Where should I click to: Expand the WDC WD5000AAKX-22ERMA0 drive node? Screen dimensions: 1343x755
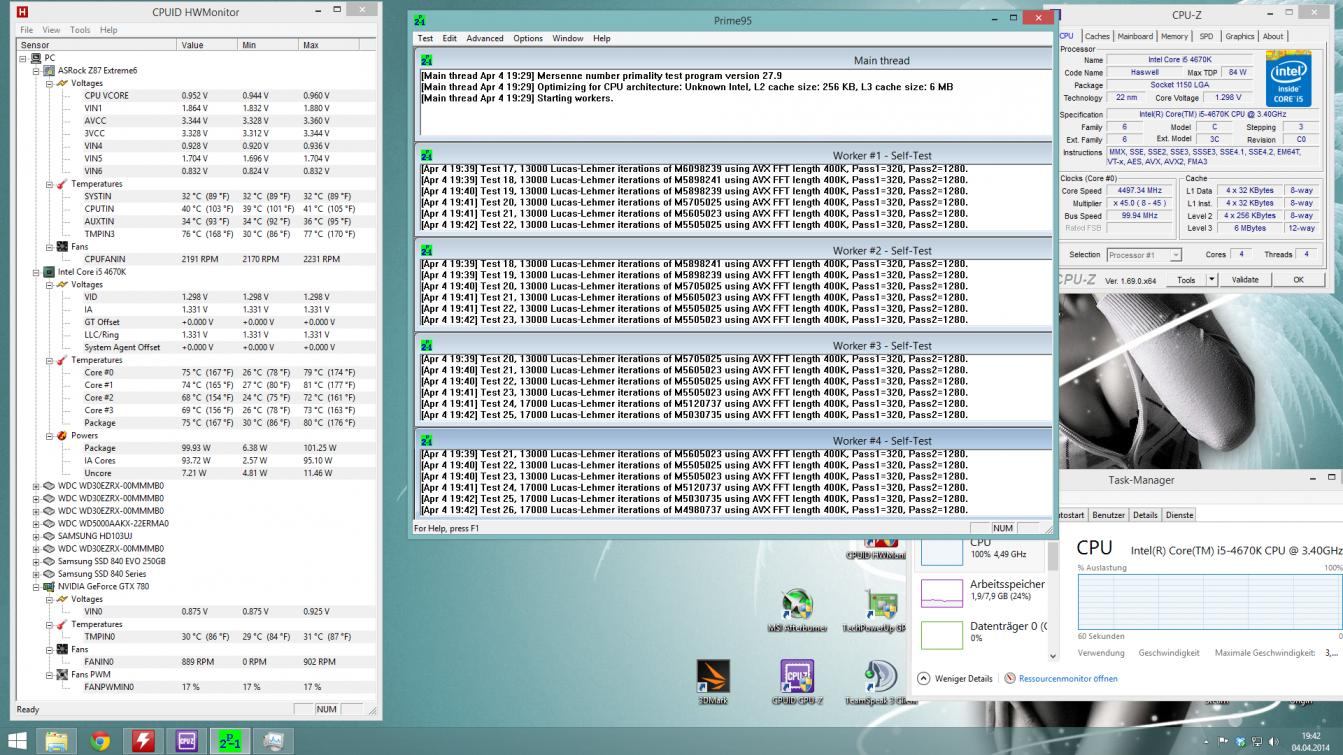pos(36,523)
